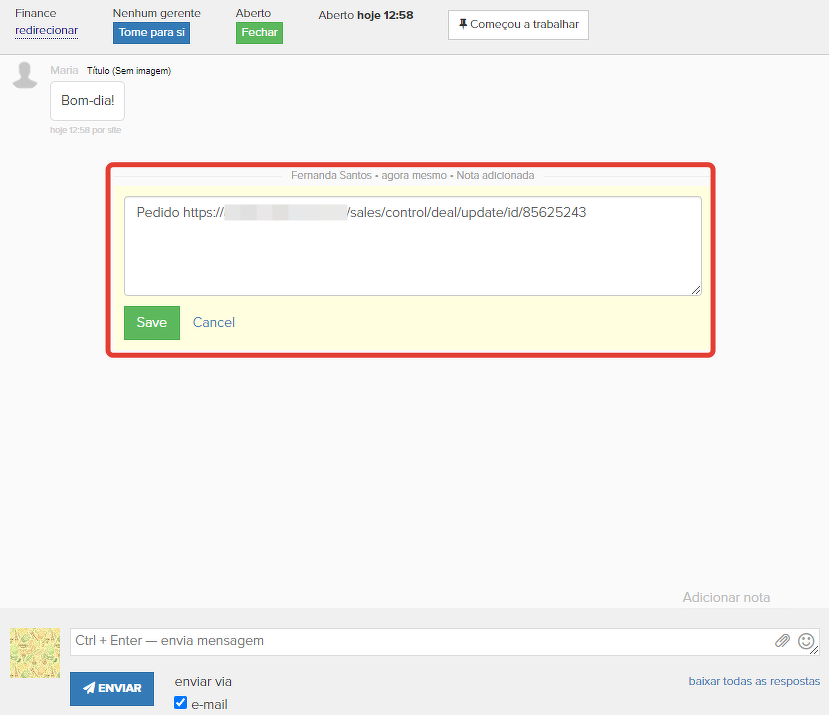Click redirecionar under Finance
The width and height of the screenshot is (829, 715).
pyautogui.click(x=46, y=31)
